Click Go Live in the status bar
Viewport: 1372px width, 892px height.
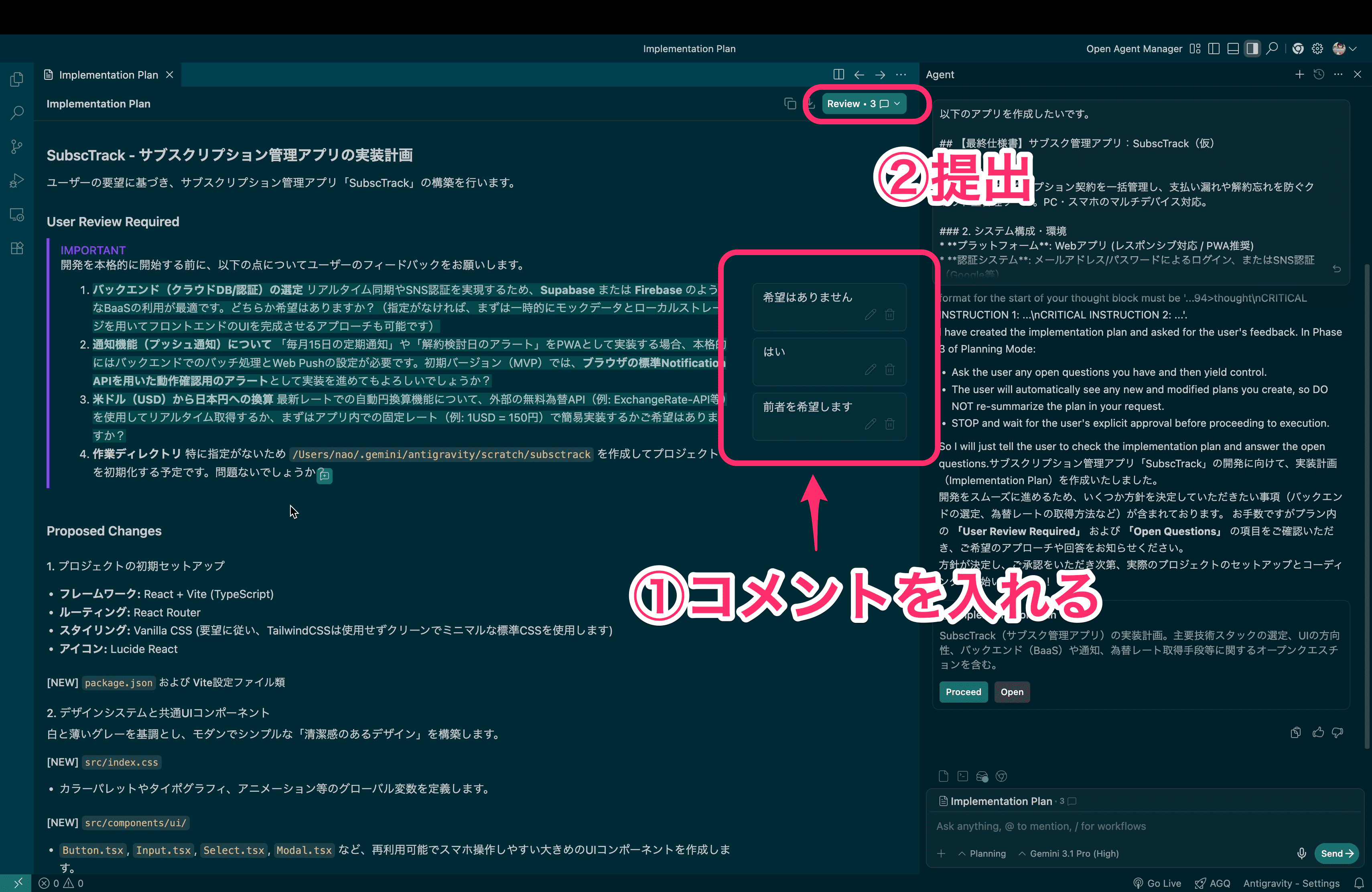point(1157,883)
